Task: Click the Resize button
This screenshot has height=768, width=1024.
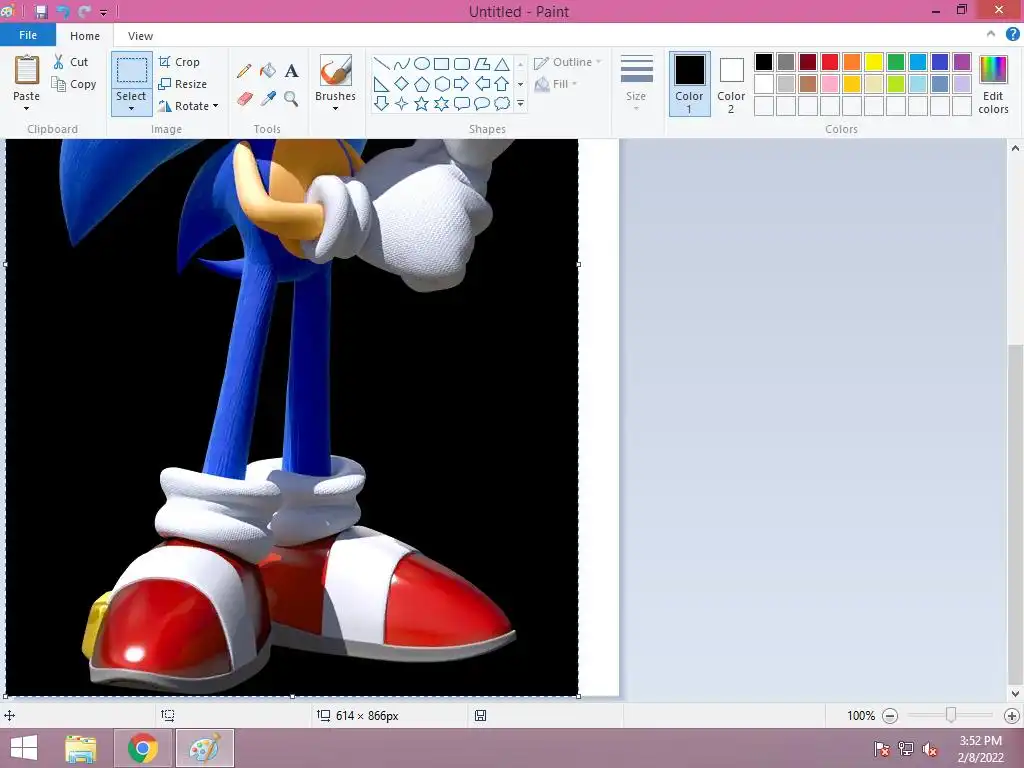Action: point(183,84)
